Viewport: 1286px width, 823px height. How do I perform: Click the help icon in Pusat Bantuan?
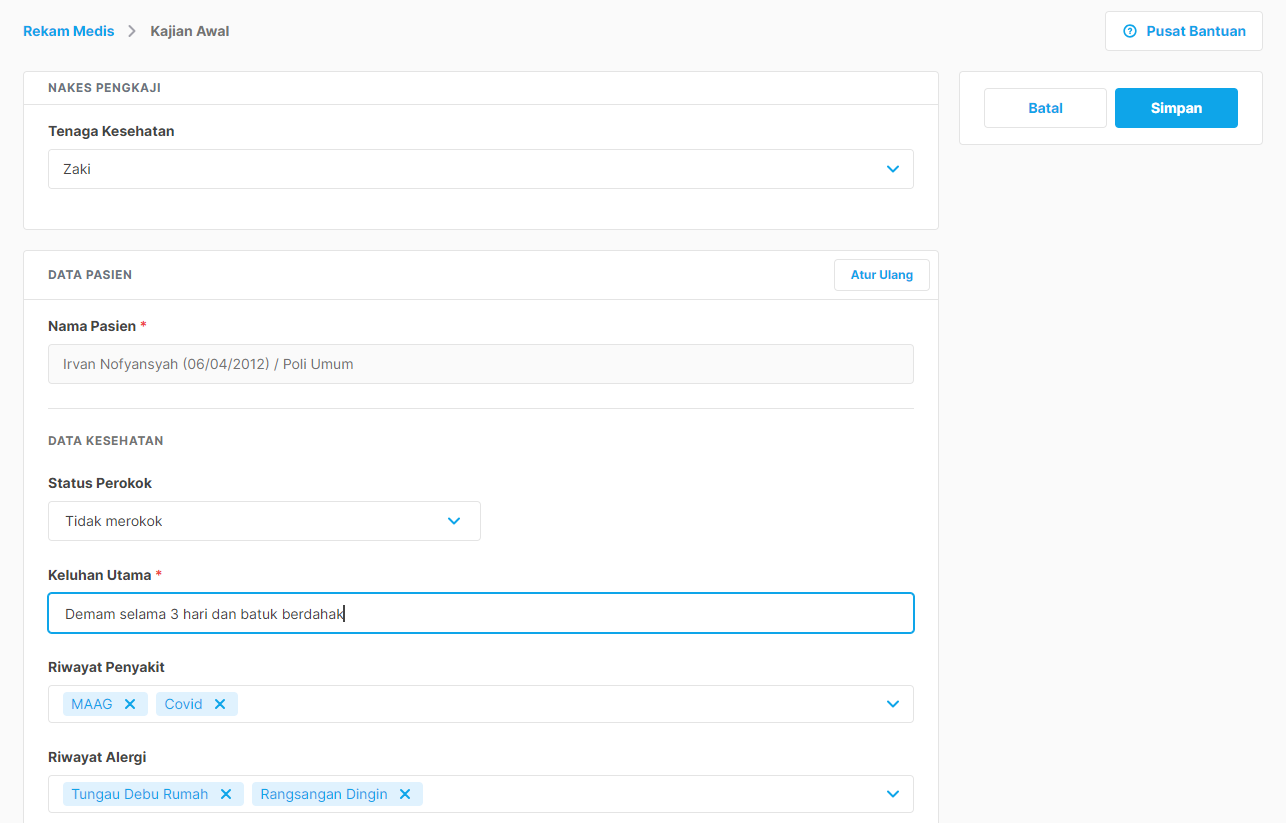1130,31
